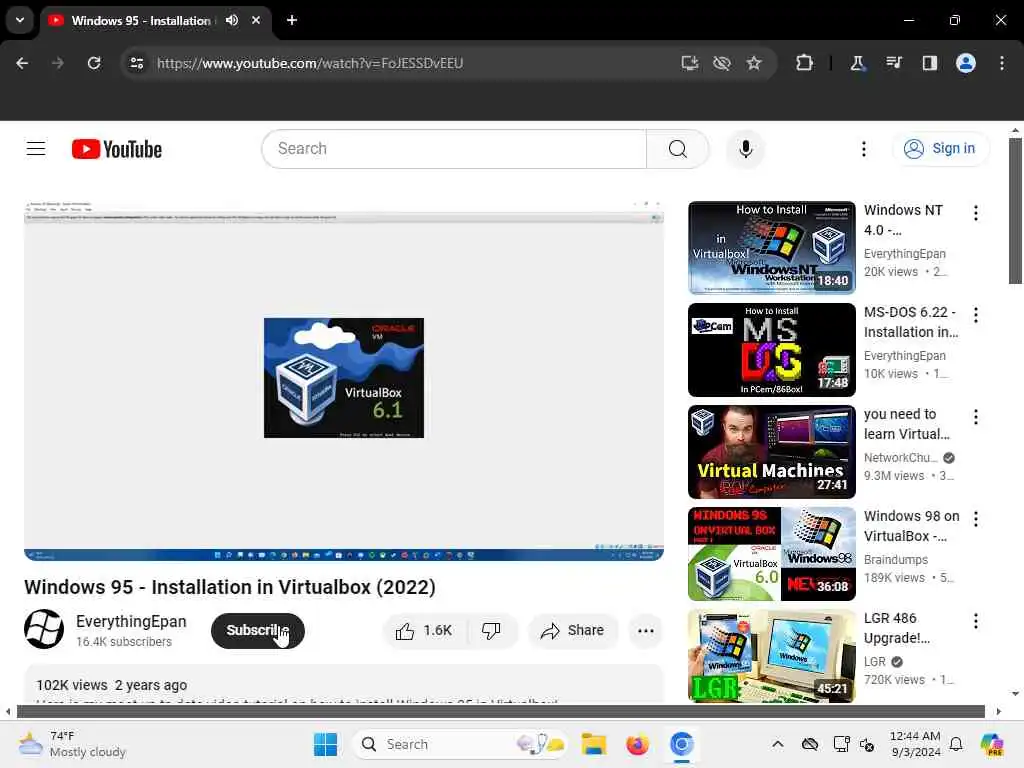Open options for MS-DOS 6.22 video
The height and width of the screenshot is (768, 1024).
[x=976, y=315]
